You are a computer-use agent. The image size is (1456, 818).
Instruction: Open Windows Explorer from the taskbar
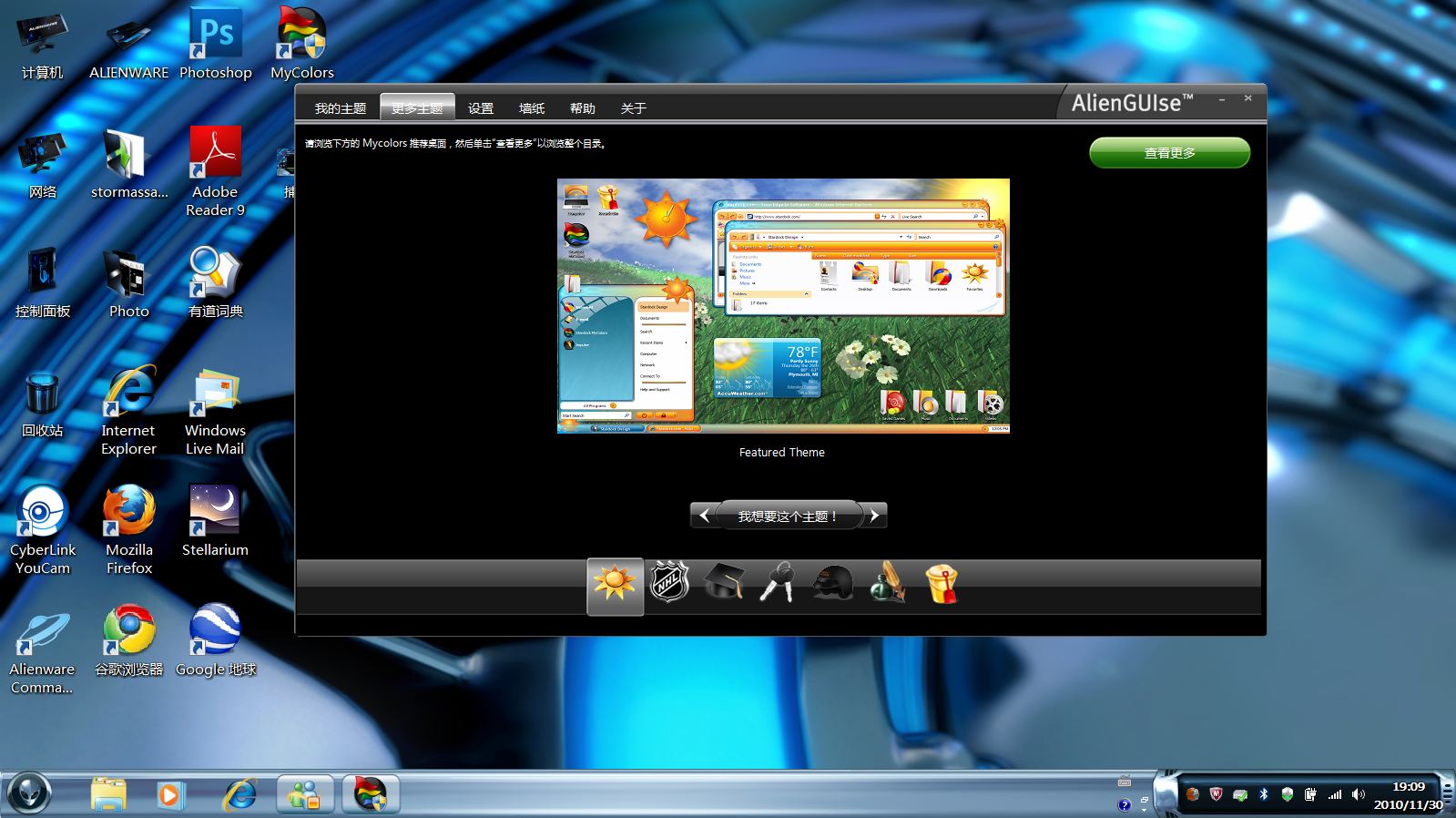108,795
